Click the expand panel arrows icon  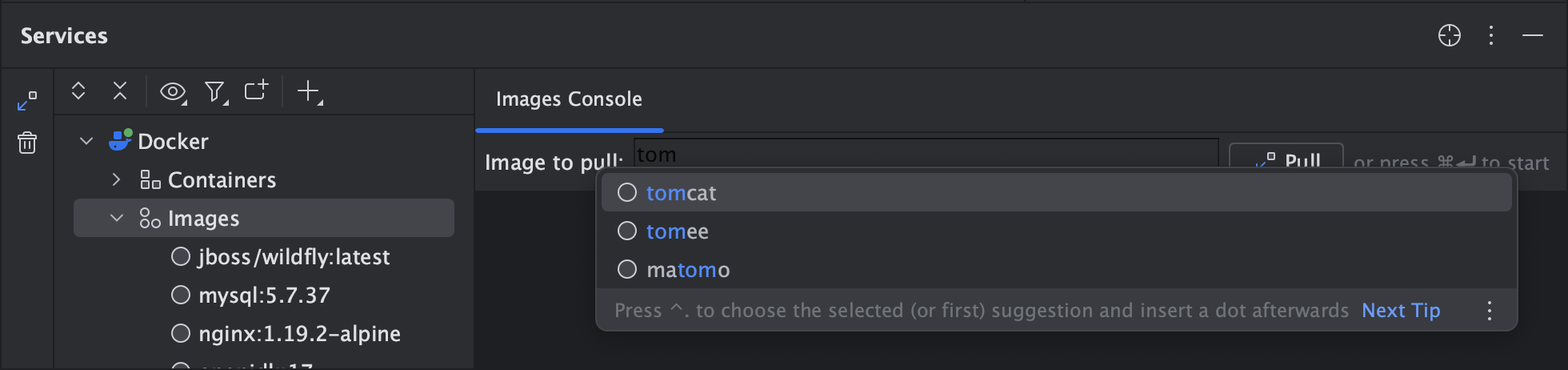click(x=27, y=101)
